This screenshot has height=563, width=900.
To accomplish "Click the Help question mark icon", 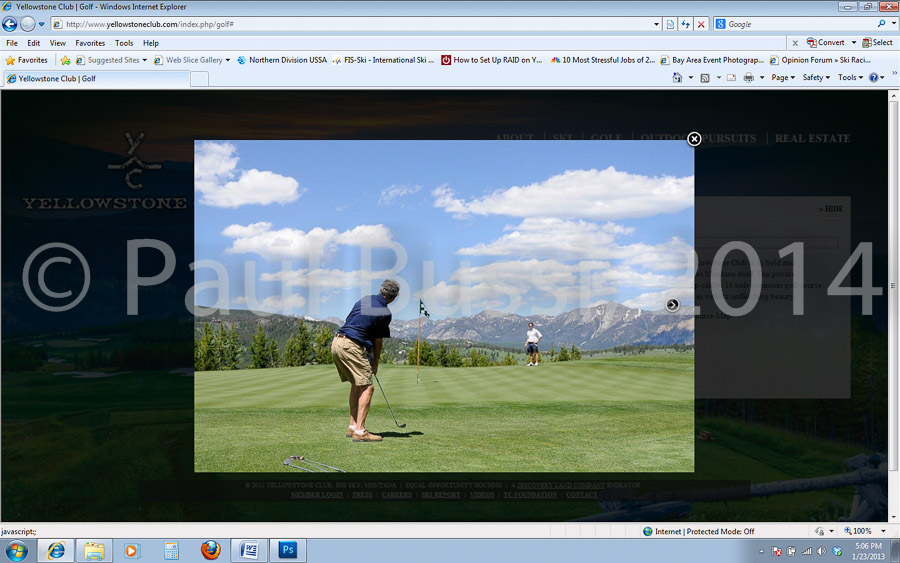I will 874,77.
